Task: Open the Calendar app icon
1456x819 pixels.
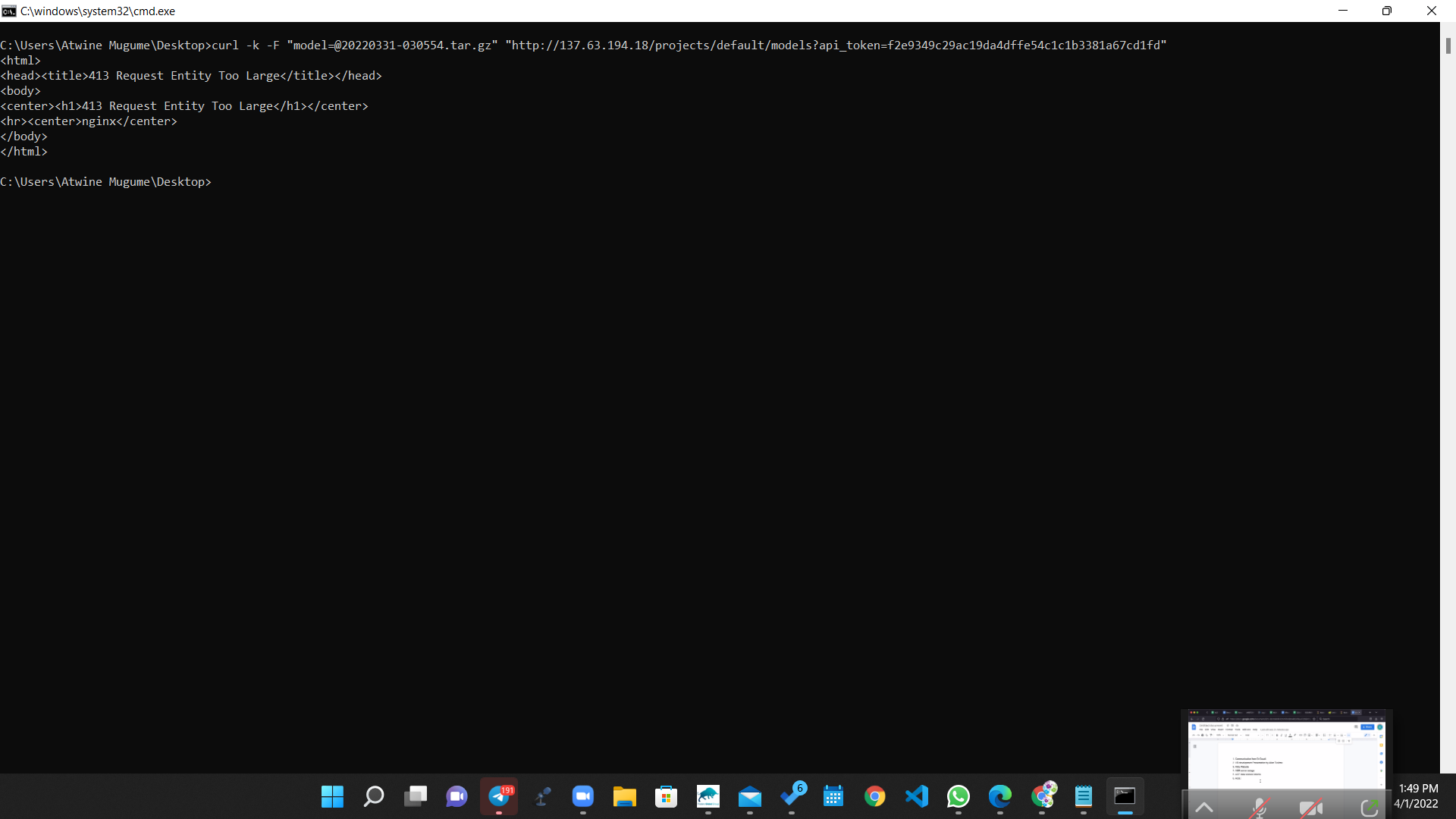Action: point(833,796)
